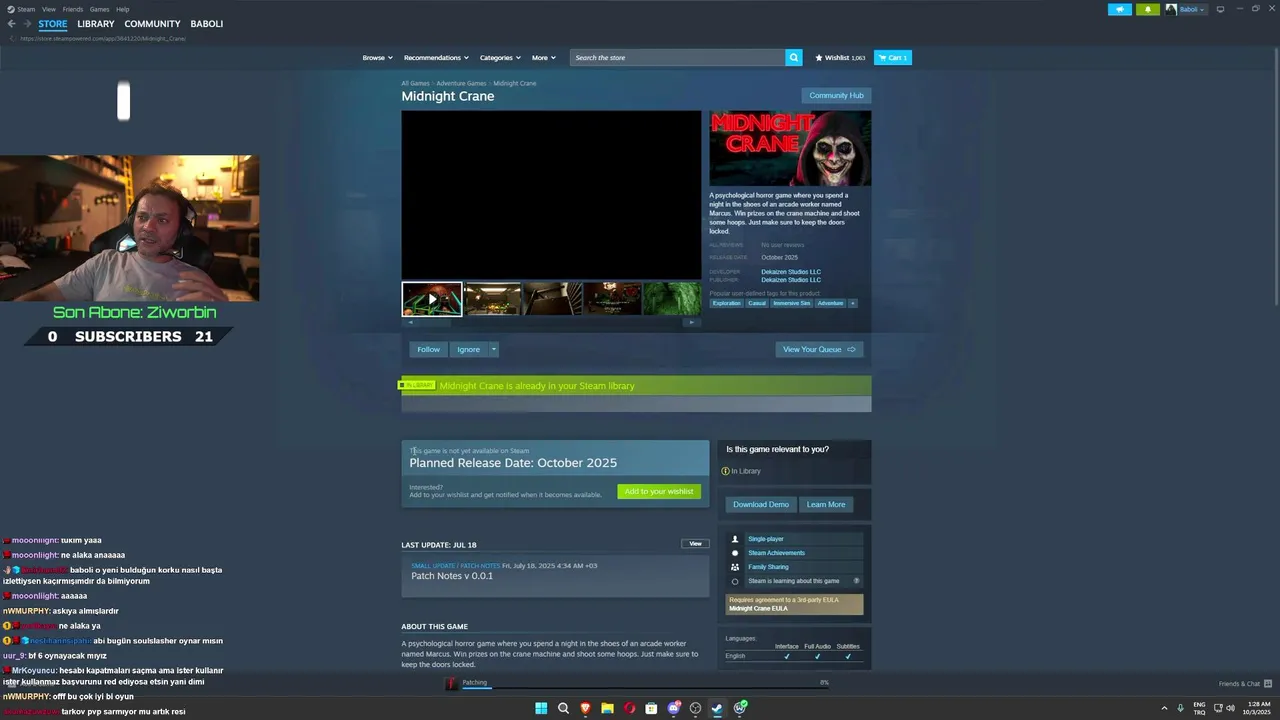The height and width of the screenshot is (720, 1280).
Task: Open All Games breadcrumb link
Action: 415,83
